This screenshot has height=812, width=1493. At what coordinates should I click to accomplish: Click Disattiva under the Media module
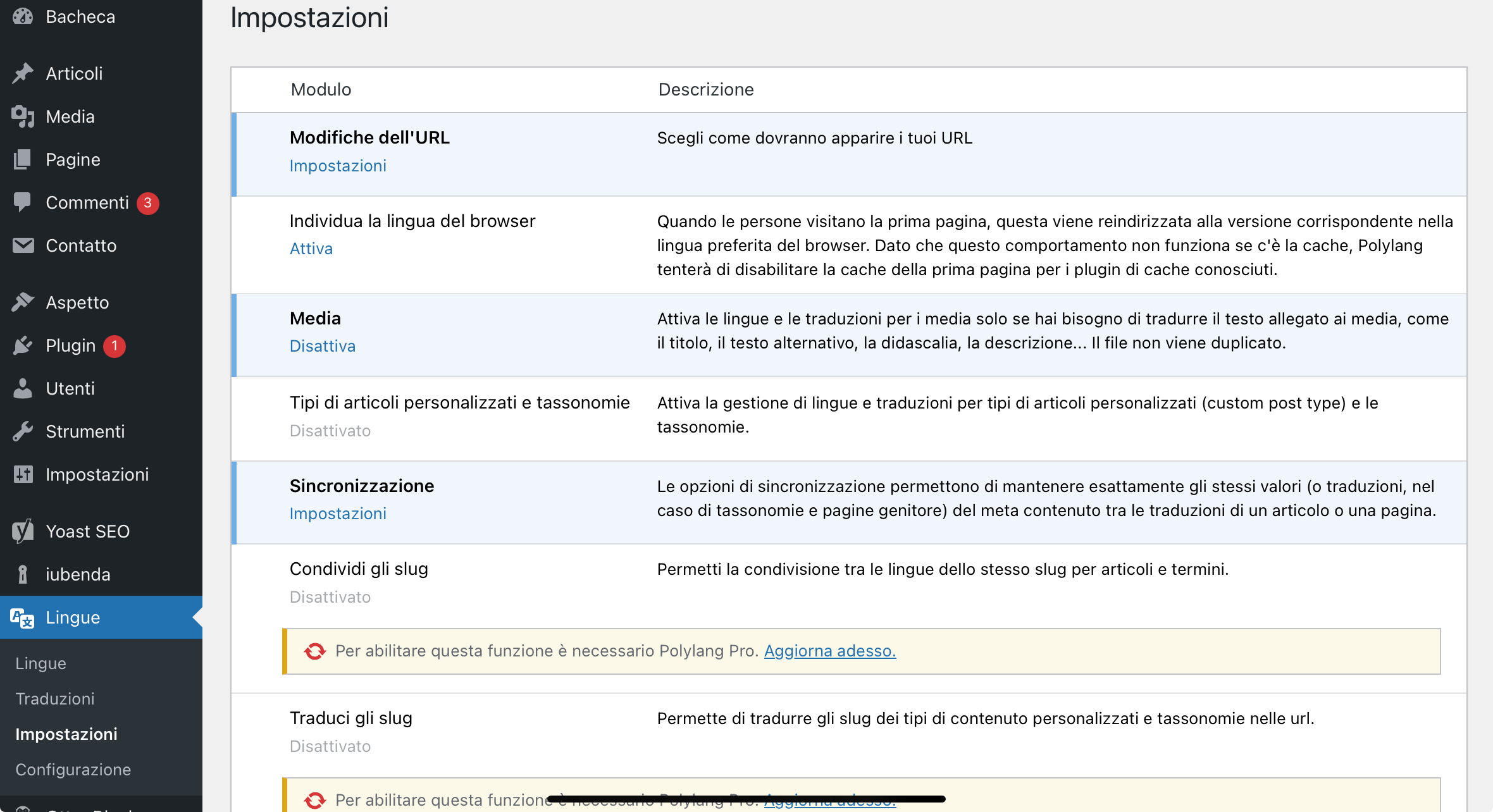(x=323, y=346)
